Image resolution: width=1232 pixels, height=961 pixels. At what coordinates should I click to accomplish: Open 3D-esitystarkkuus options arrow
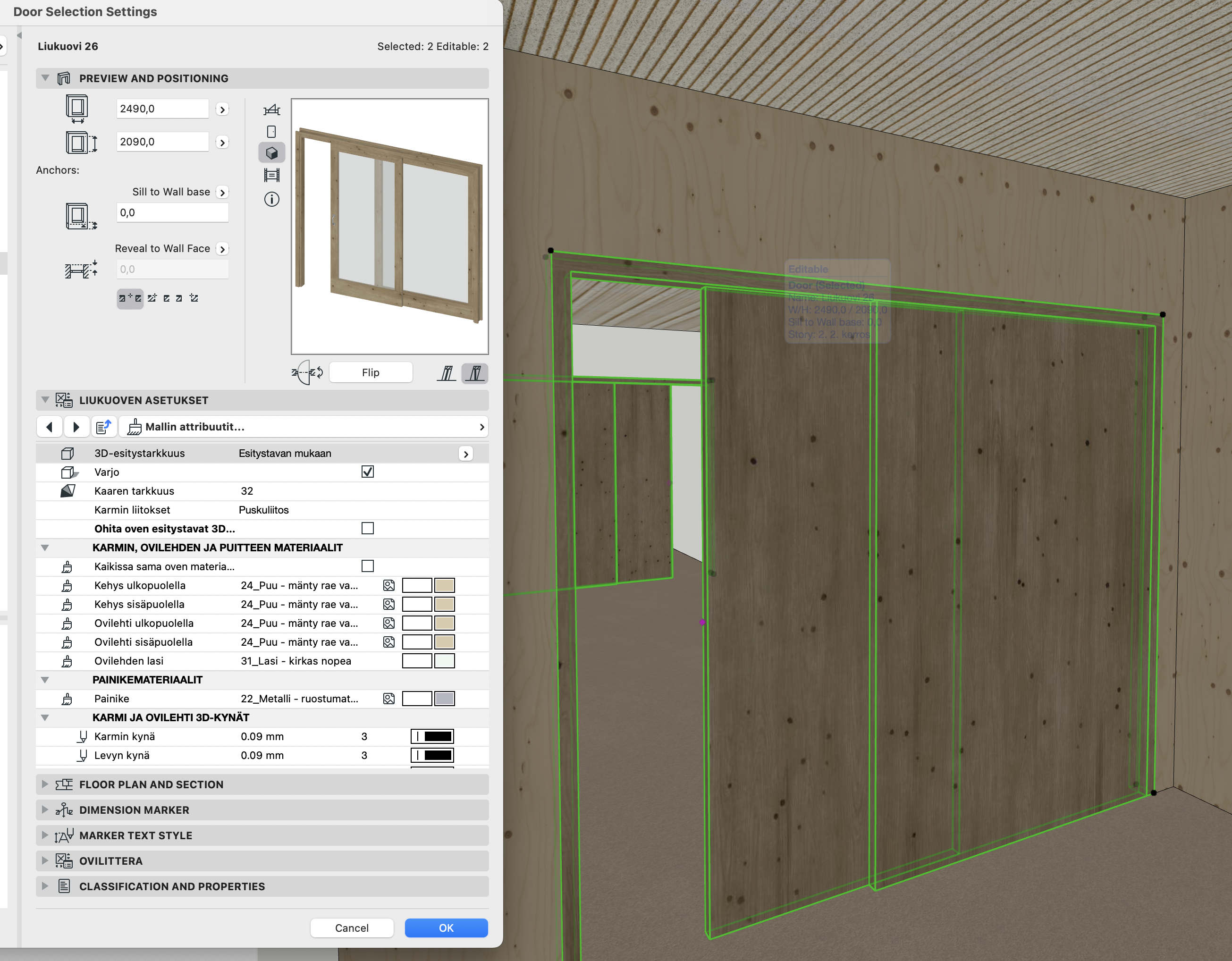(465, 454)
